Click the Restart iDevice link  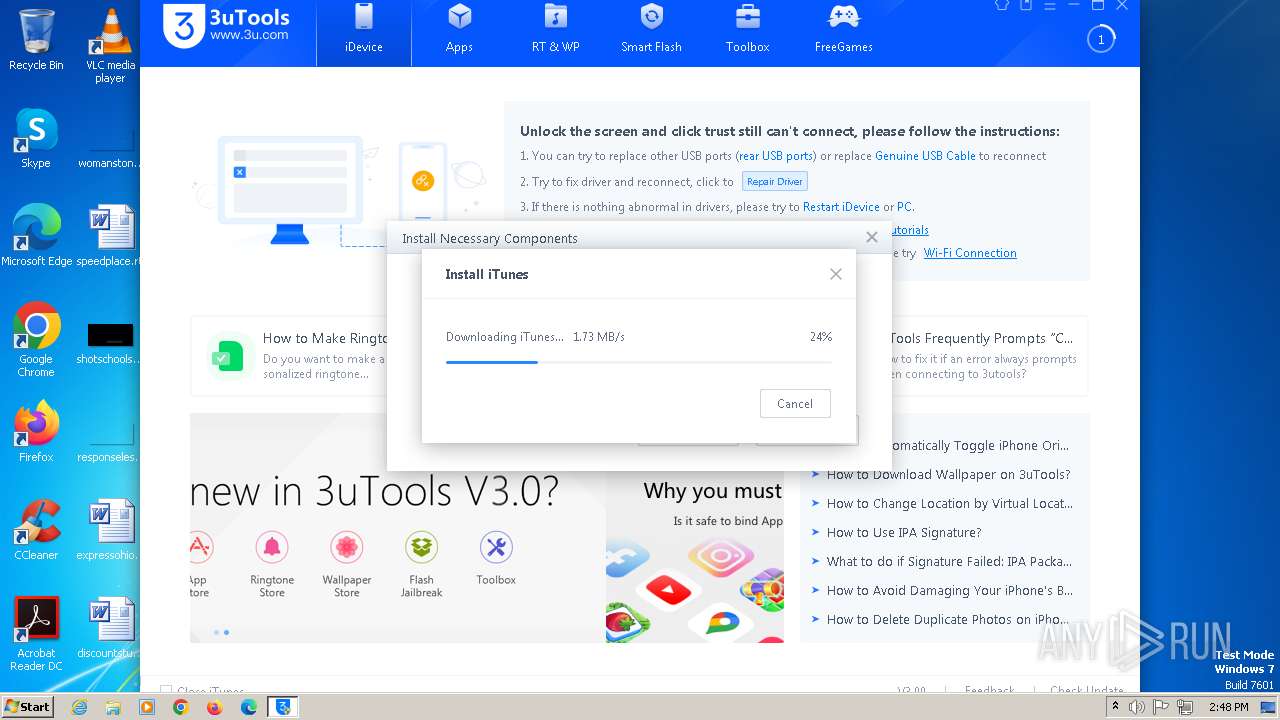point(841,207)
